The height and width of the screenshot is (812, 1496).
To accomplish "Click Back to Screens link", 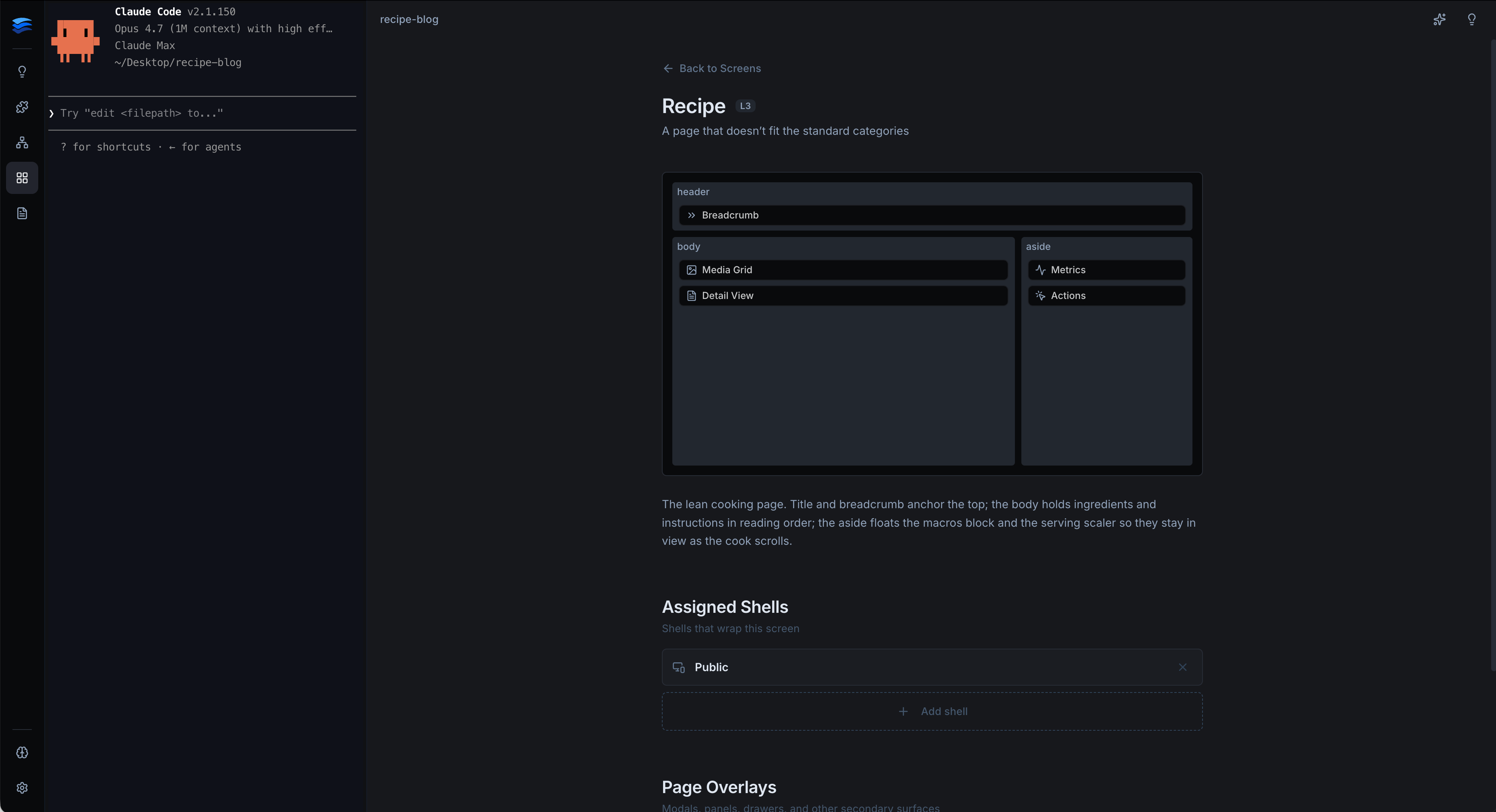I will (712, 68).
